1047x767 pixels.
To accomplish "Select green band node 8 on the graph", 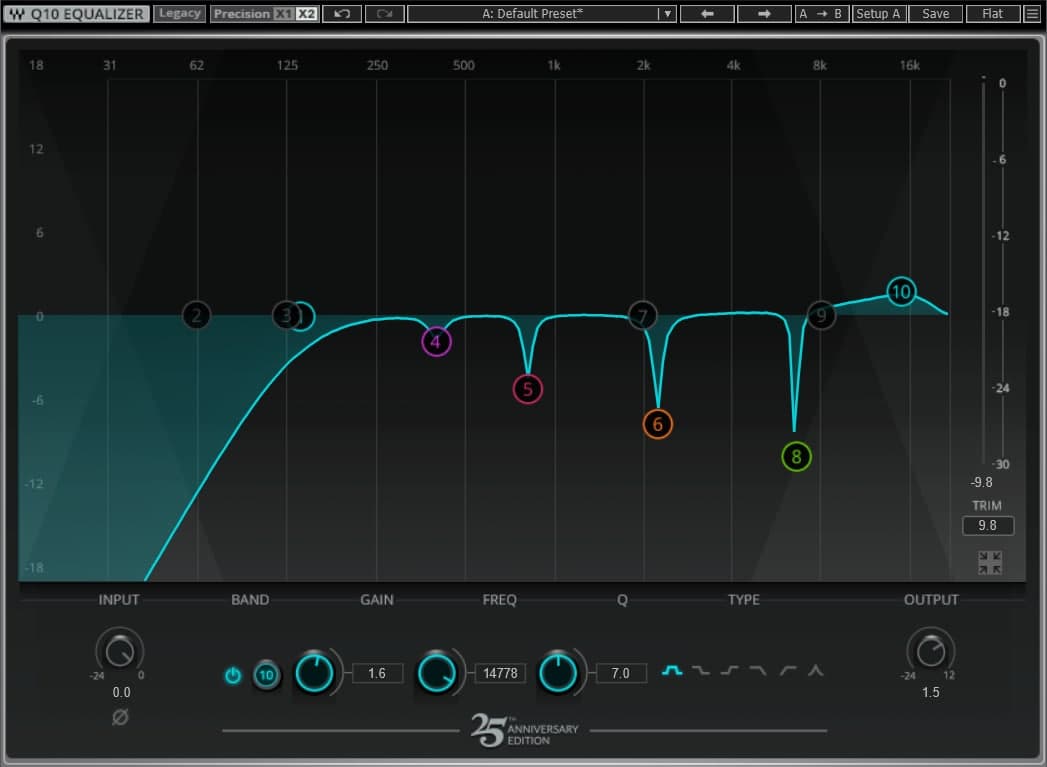I will [796, 457].
